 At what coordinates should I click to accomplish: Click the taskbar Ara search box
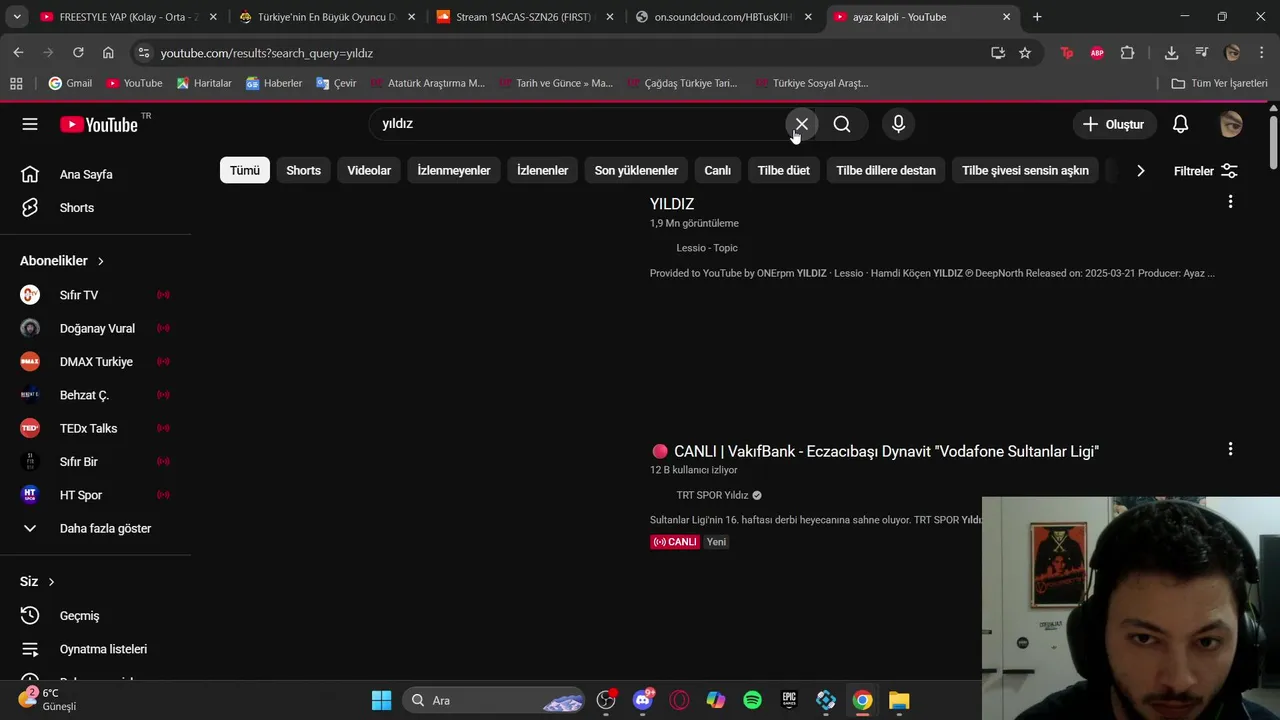click(495, 700)
